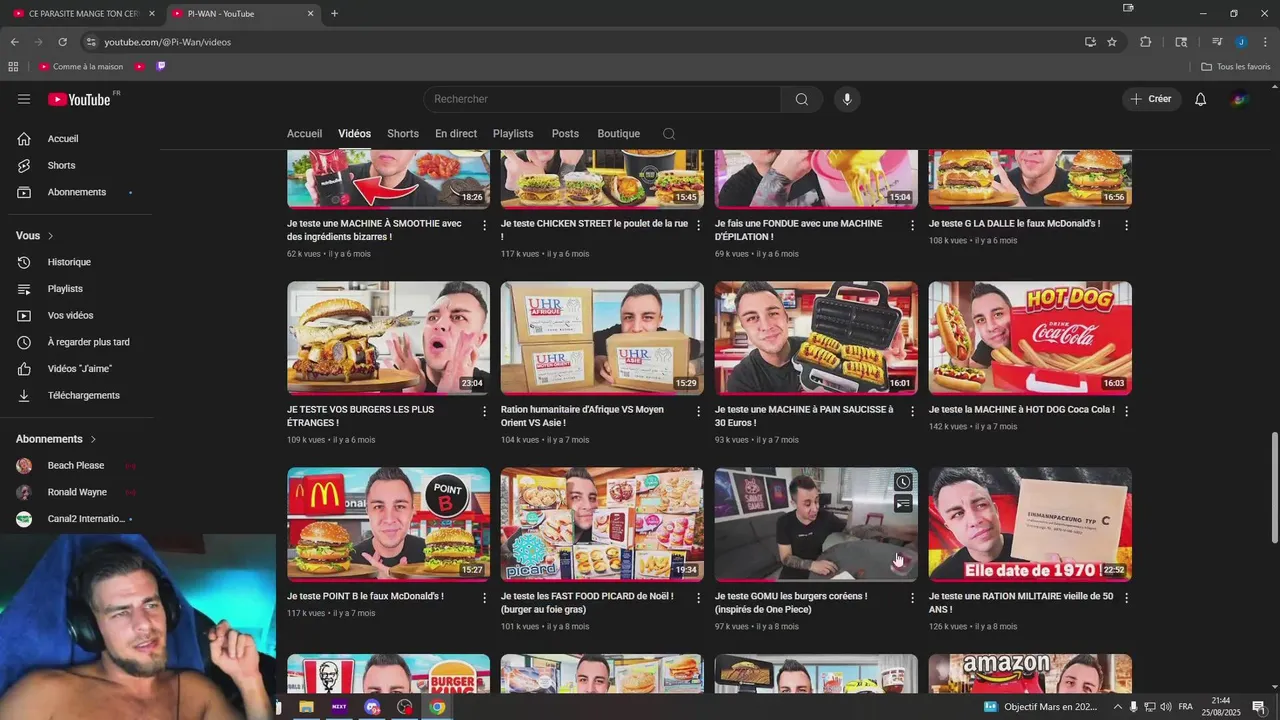
Task: Switch to Shorts channel tab
Action: tap(403, 134)
